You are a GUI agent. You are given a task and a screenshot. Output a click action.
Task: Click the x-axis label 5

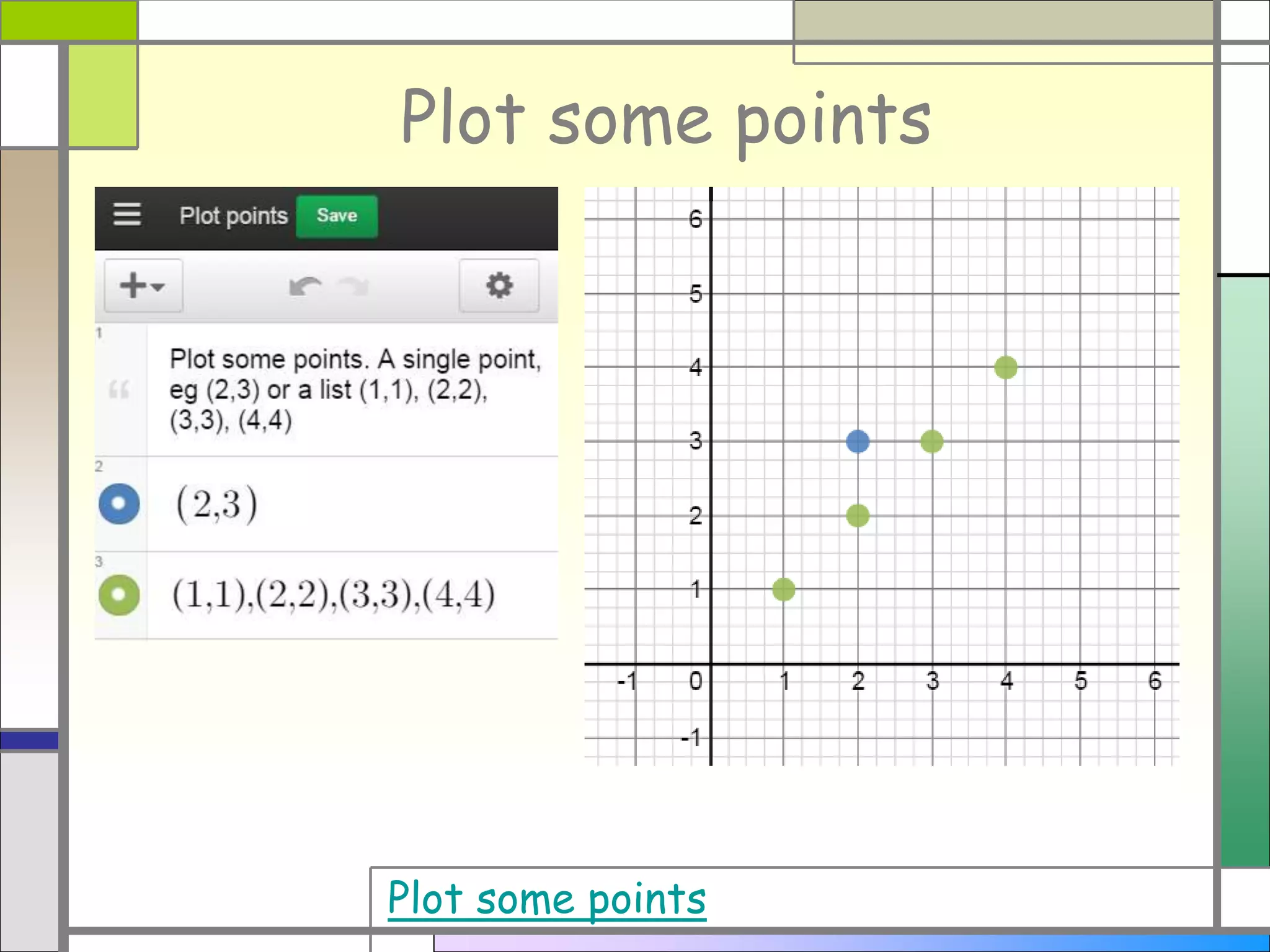pos(1081,681)
